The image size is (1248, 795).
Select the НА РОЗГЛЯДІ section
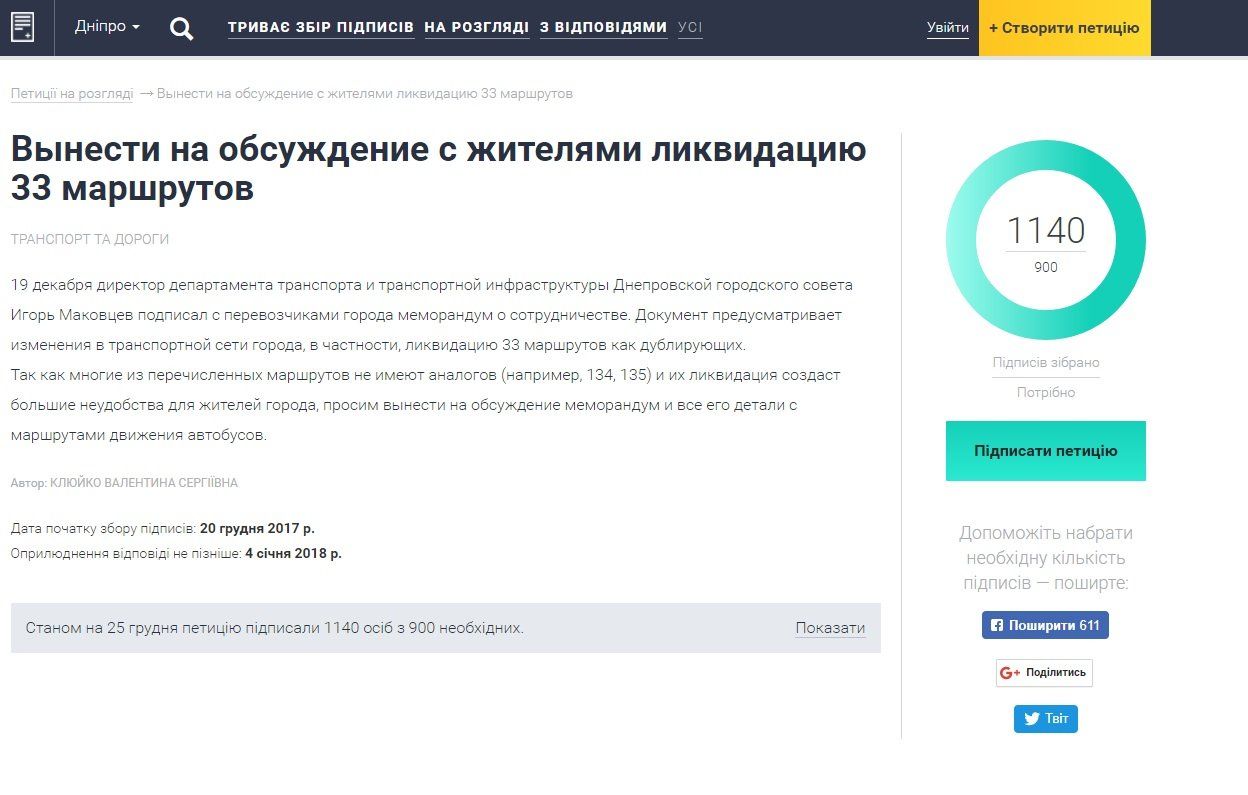tap(475, 27)
